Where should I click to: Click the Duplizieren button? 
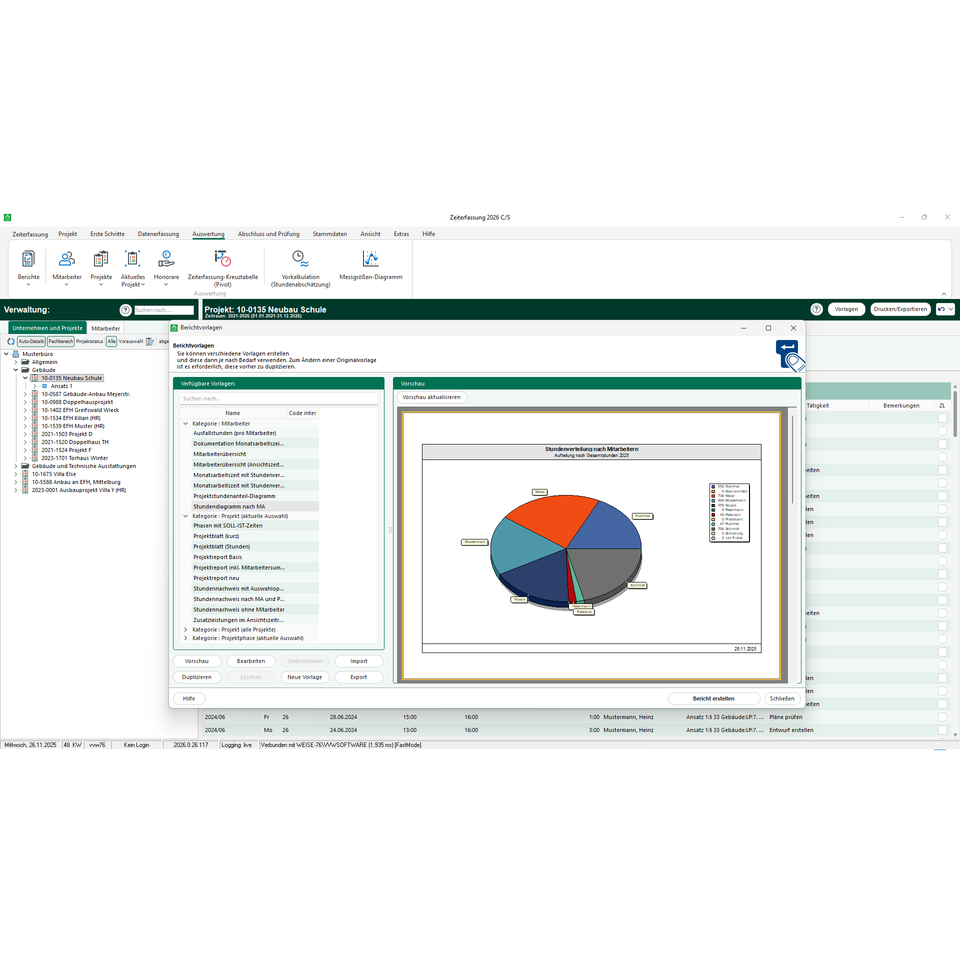tap(197, 677)
